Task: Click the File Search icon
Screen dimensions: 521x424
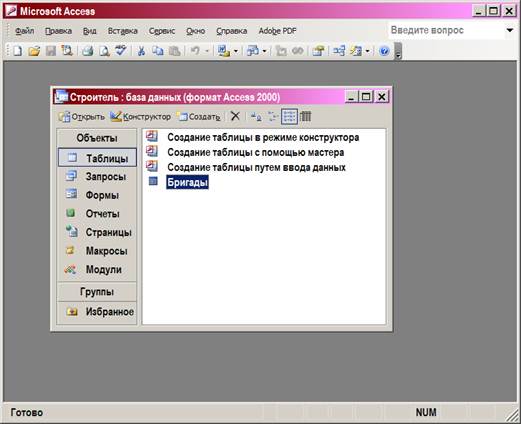Action: (x=67, y=51)
